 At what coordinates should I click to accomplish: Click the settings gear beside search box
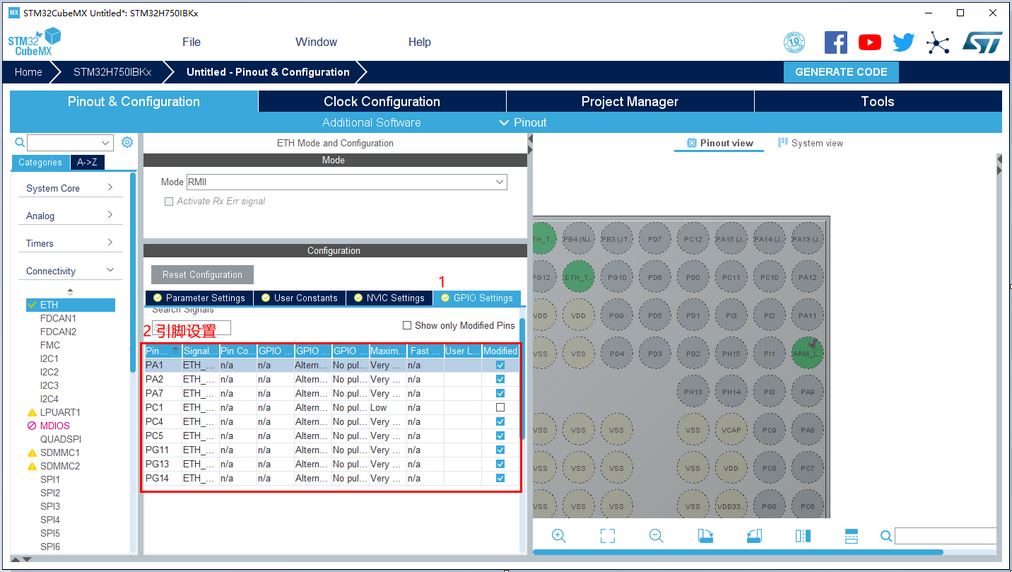pos(127,143)
